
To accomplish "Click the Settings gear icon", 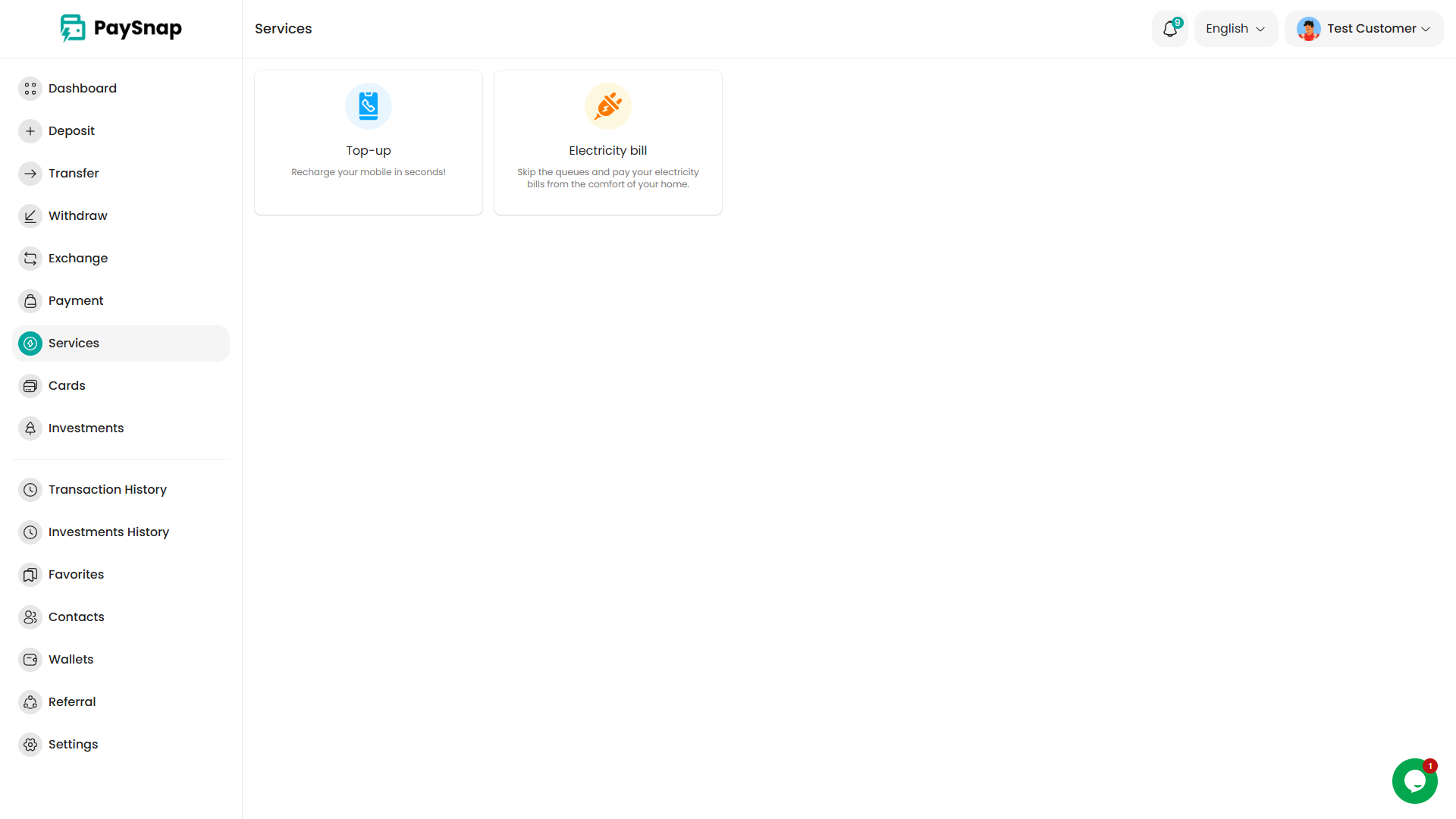I will point(30,745).
